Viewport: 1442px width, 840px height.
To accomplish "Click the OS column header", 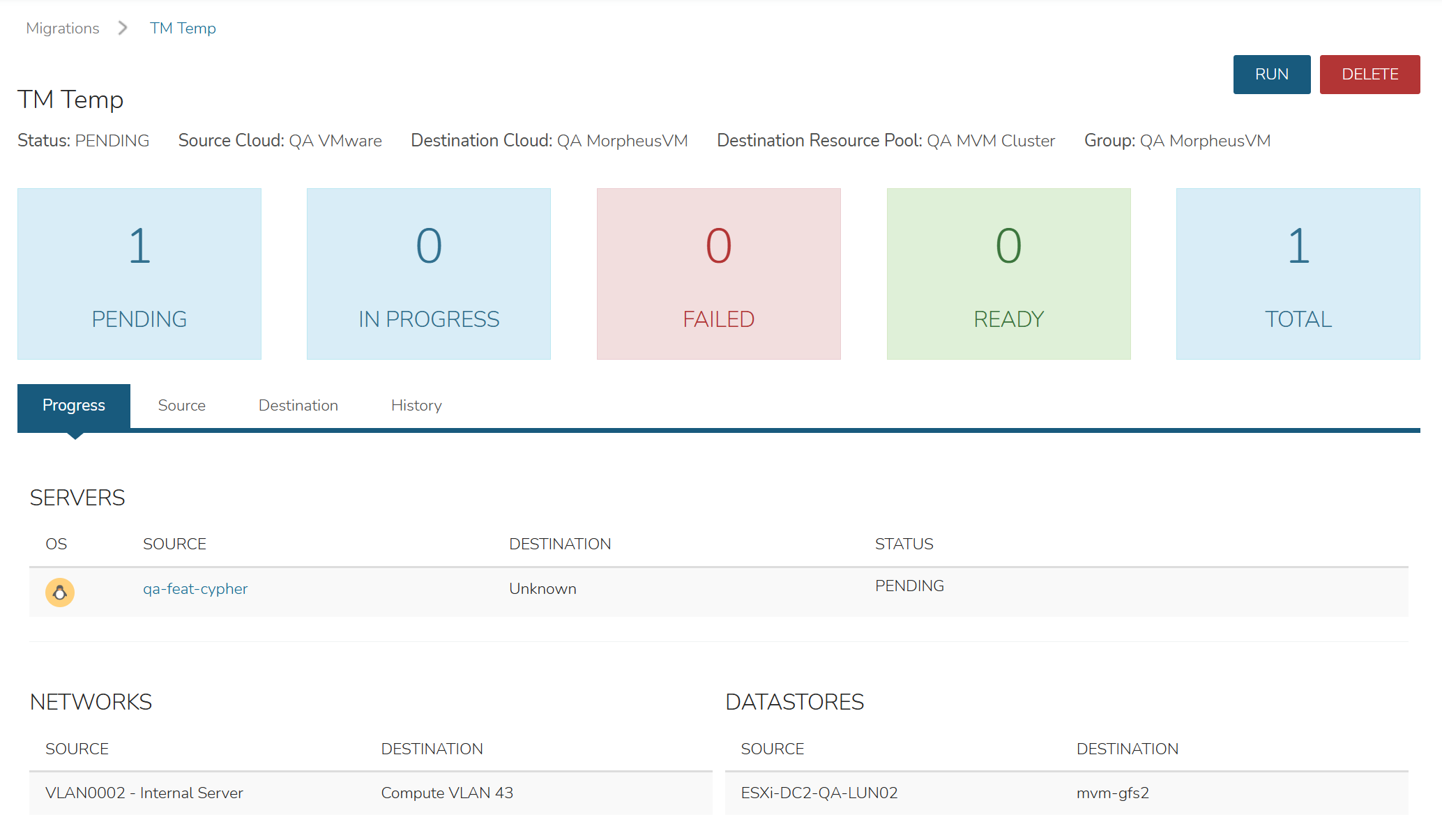I will coord(56,544).
